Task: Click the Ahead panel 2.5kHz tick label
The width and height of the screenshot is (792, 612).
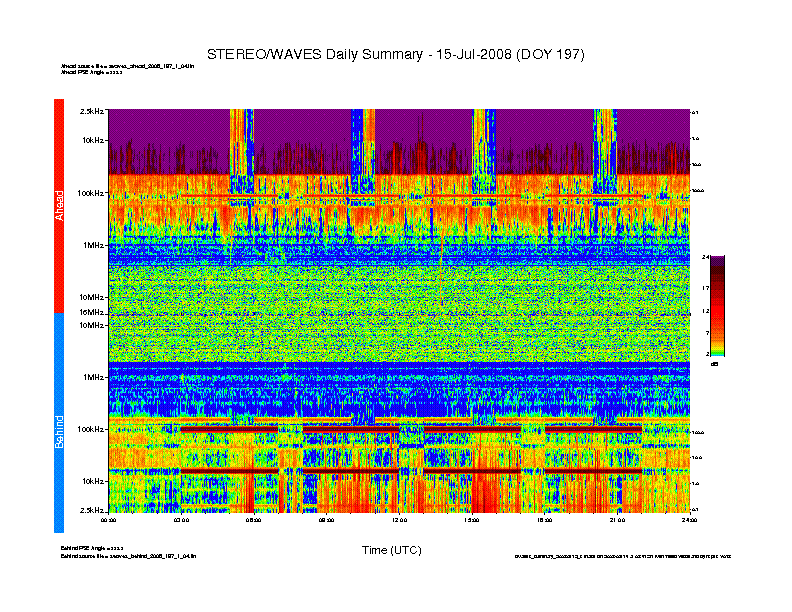Action: (92, 111)
